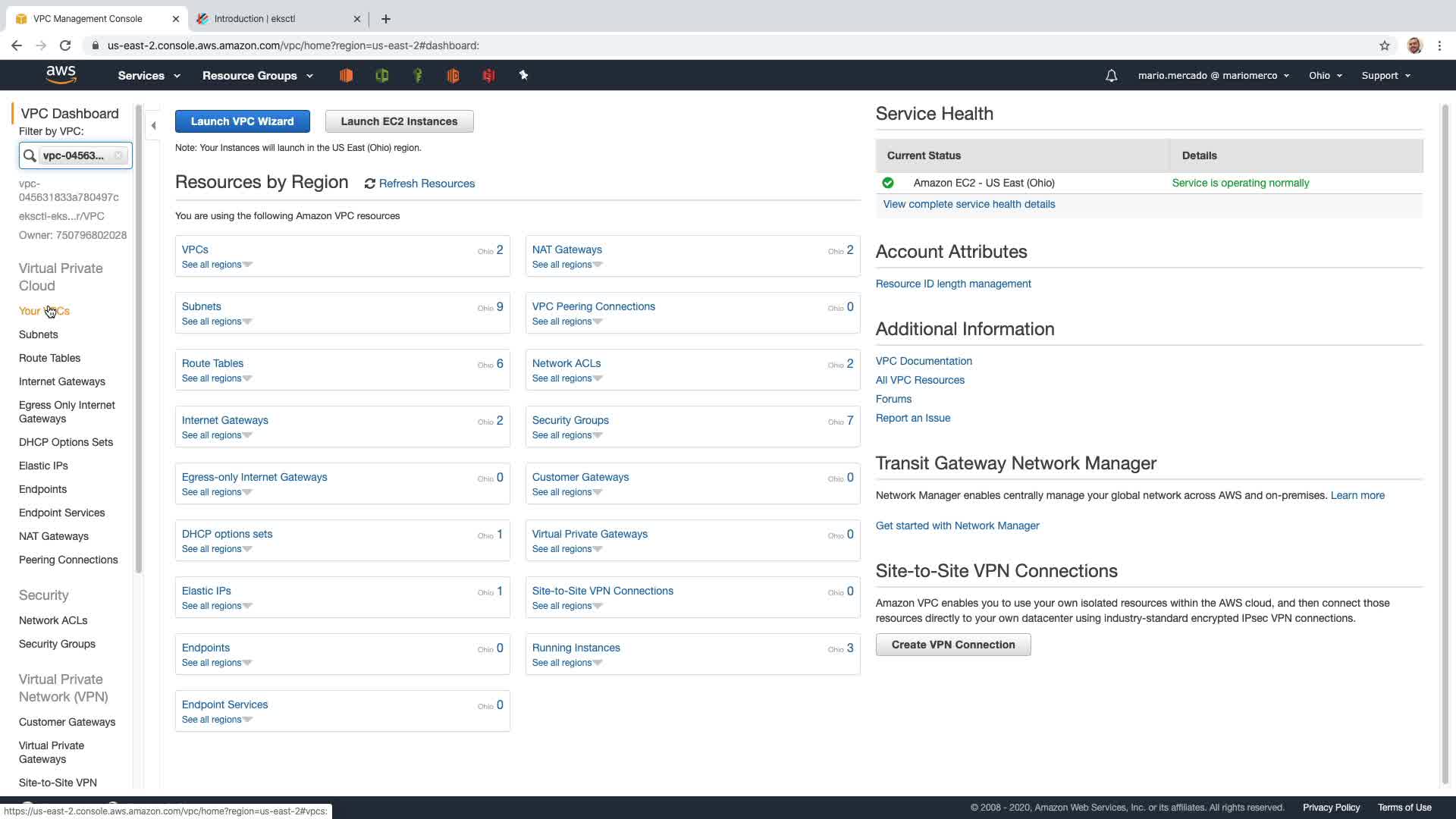Reload the page using browser refresh
The width and height of the screenshot is (1456, 819).
65,45
